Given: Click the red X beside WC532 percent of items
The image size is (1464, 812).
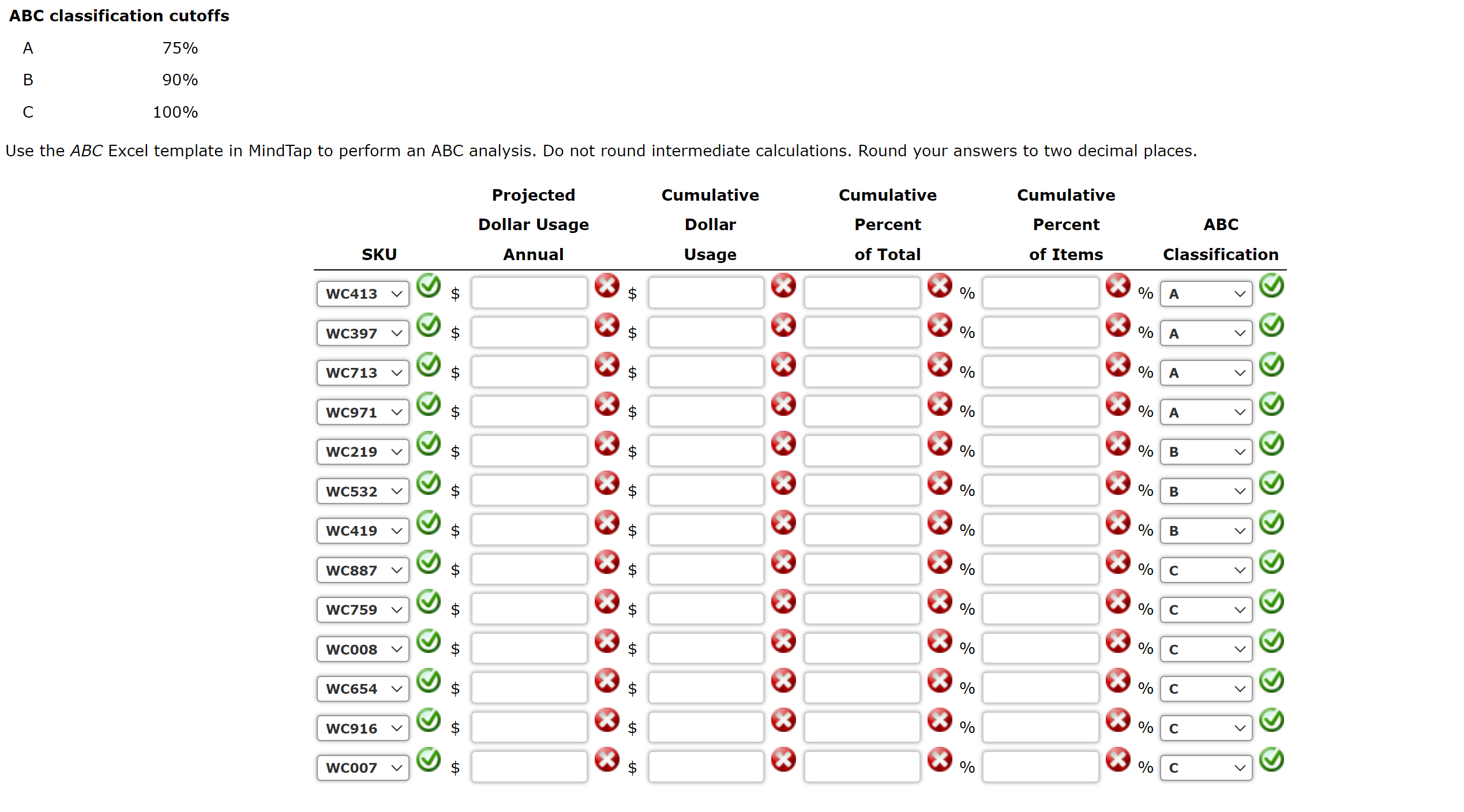Looking at the screenshot, I should pyautogui.click(x=1118, y=484).
